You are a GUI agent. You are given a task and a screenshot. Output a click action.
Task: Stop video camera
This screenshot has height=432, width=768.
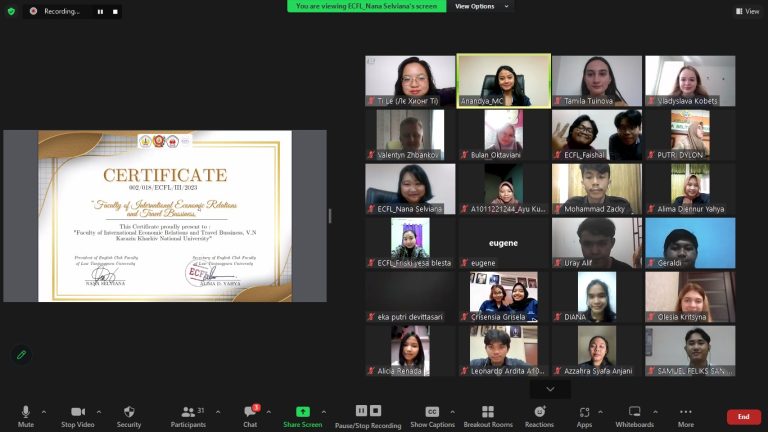coord(76,415)
